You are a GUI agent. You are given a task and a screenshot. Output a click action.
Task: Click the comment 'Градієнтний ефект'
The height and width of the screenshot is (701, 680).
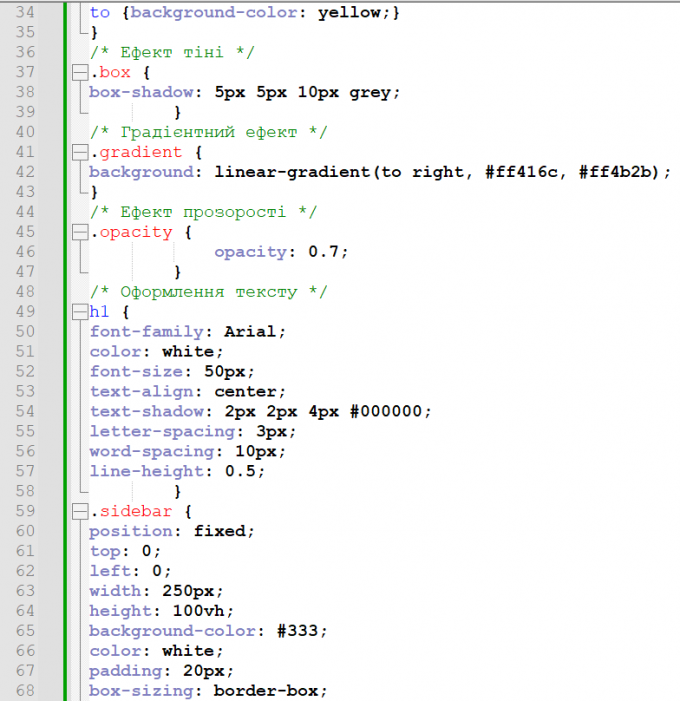click(208, 132)
